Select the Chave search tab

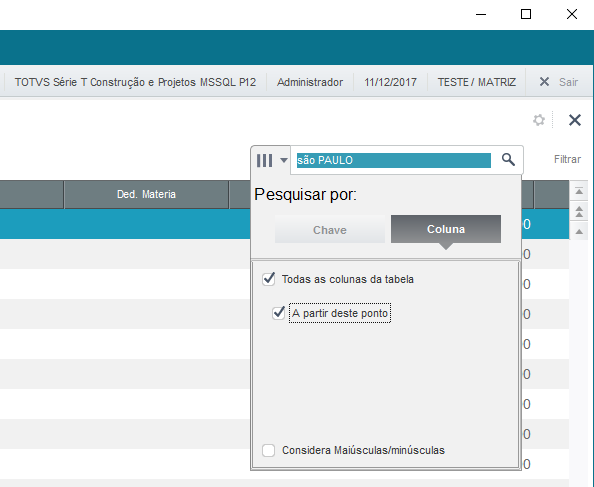click(x=330, y=229)
